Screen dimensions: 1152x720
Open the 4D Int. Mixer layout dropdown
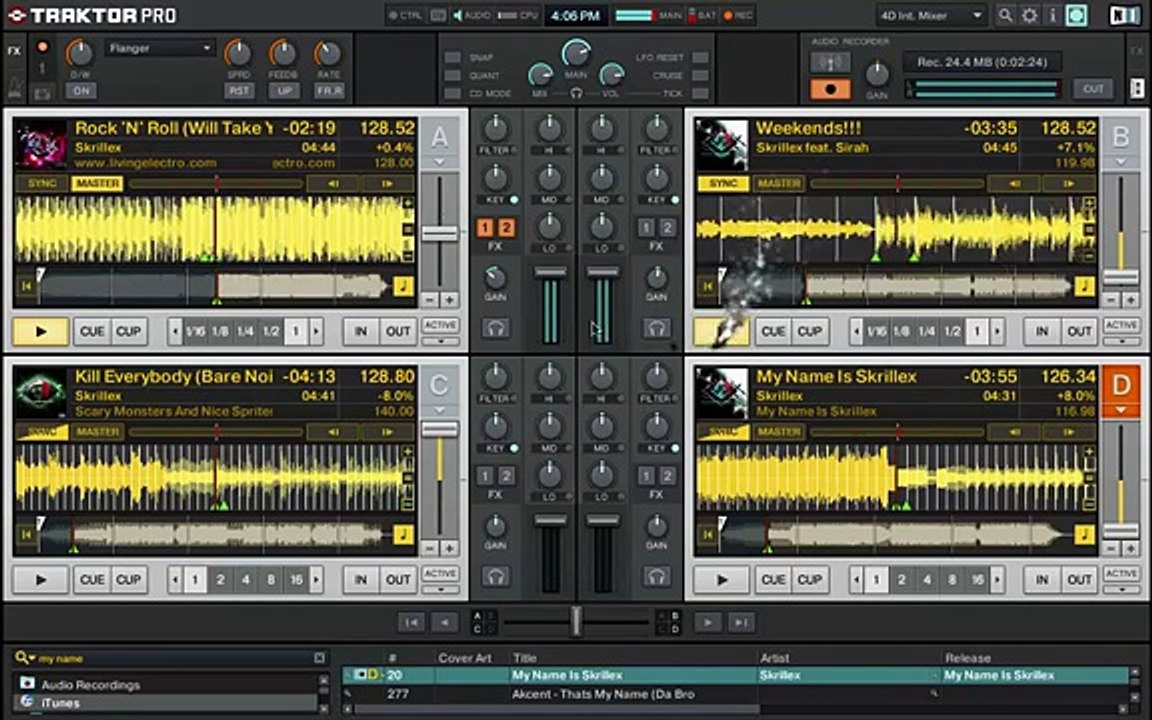pos(930,15)
